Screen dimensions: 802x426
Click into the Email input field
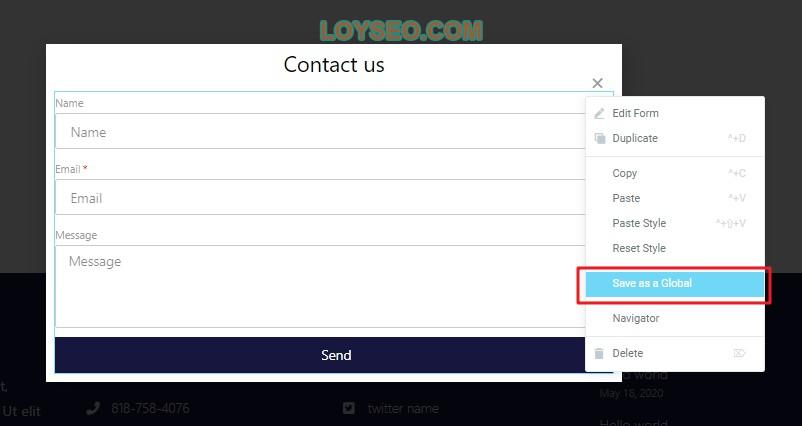[x=320, y=198]
